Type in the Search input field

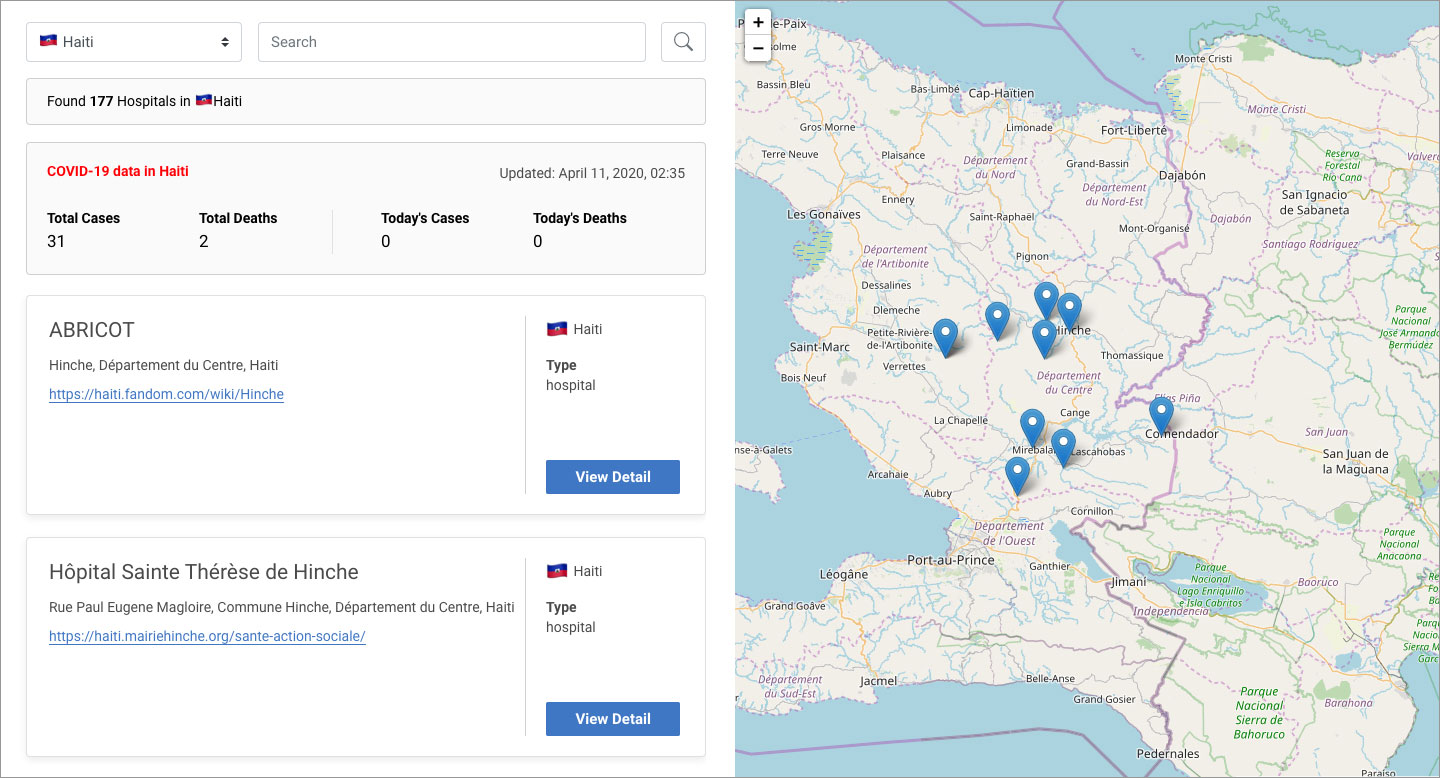click(451, 42)
